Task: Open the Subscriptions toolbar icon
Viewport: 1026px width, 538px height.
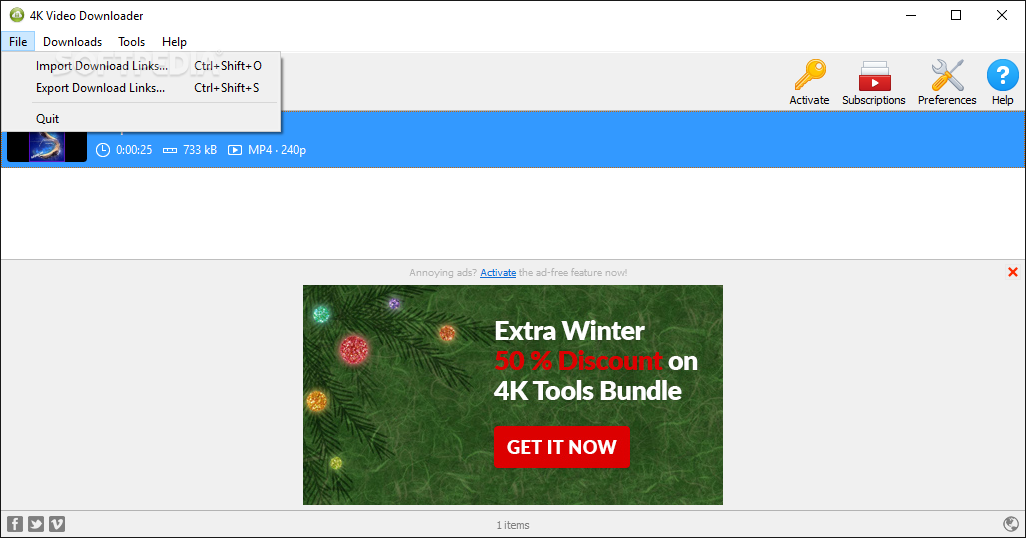Action: coord(874,75)
